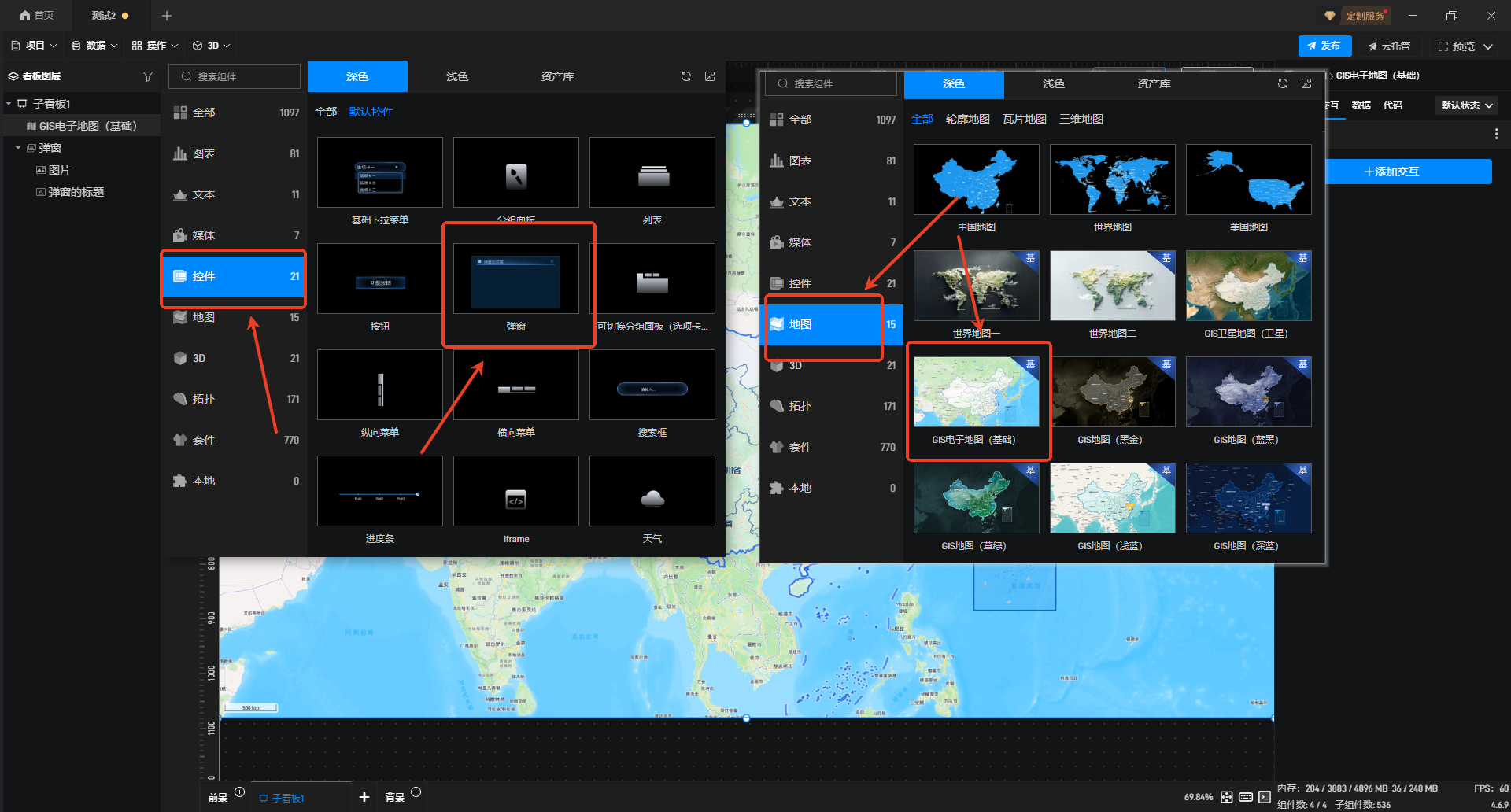Click the left panel 搜索组件 search field

235,76
